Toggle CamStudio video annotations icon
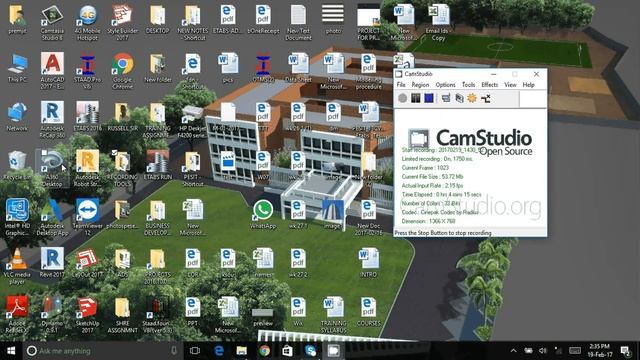Viewport: 640px width, 360px height. coord(459,98)
